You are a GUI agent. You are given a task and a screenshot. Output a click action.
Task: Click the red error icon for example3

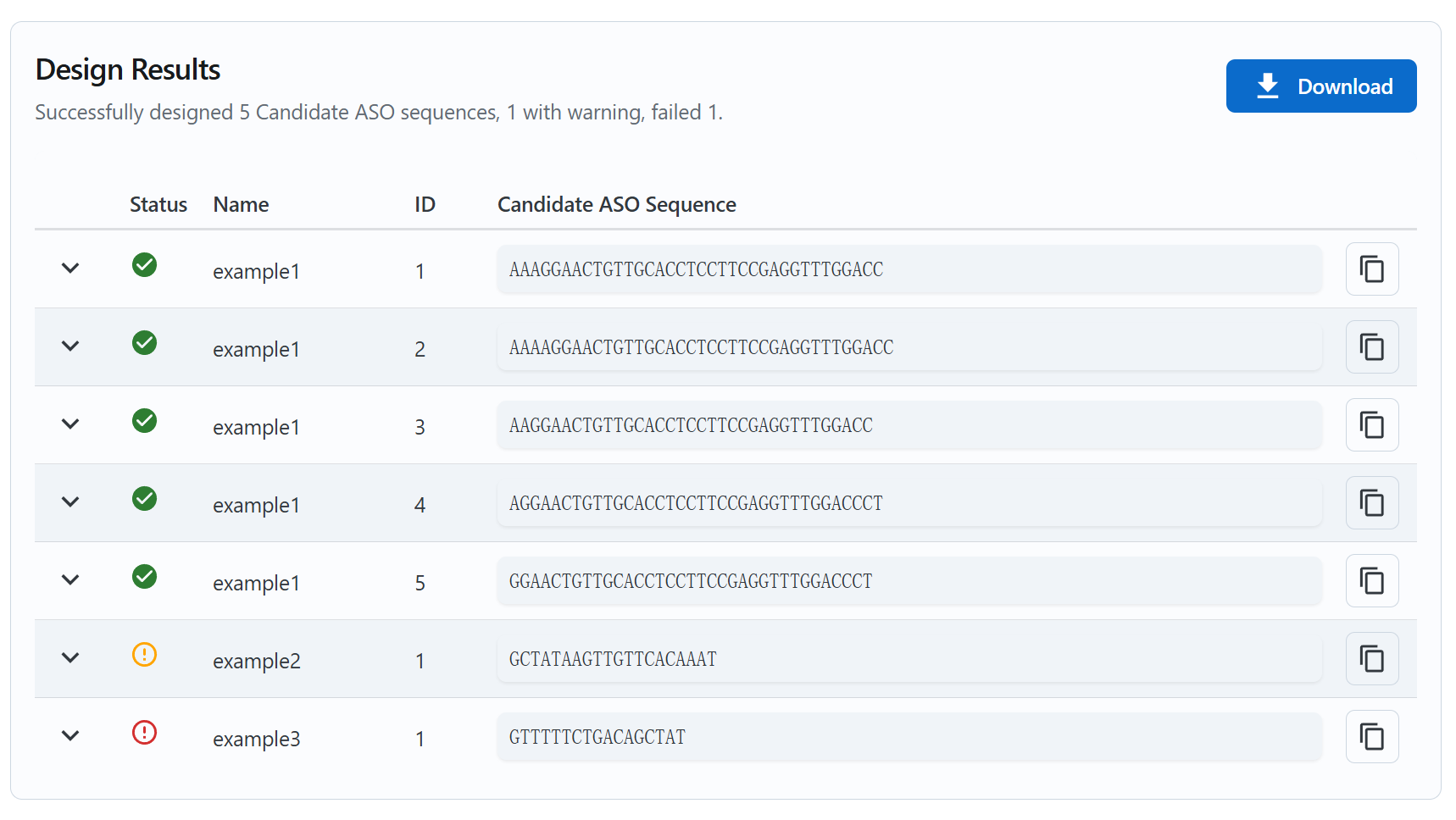click(145, 733)
